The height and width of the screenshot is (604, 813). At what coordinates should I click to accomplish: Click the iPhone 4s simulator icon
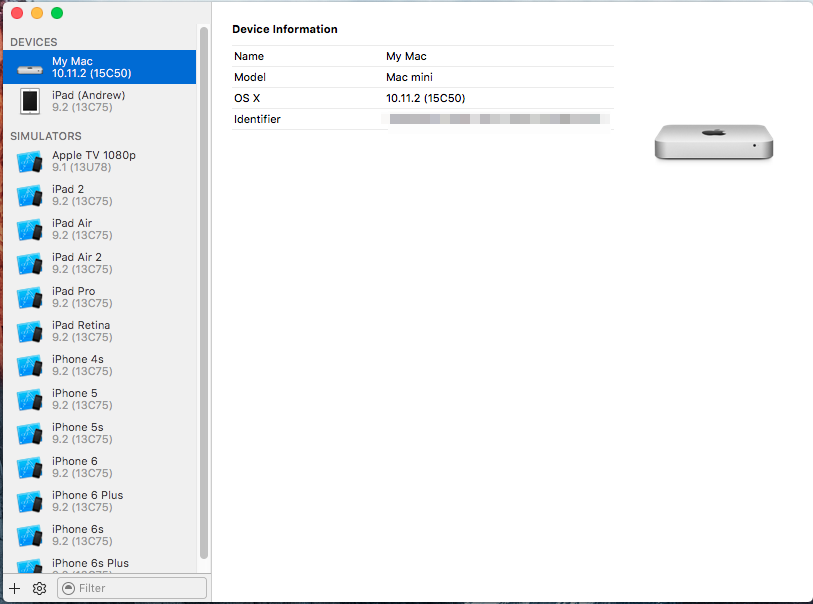coord(30,366)
